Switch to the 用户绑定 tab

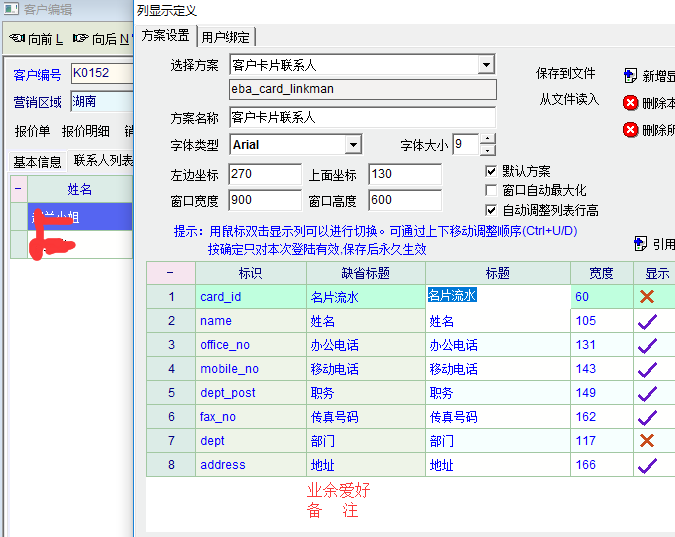click(x=226, y=37)
